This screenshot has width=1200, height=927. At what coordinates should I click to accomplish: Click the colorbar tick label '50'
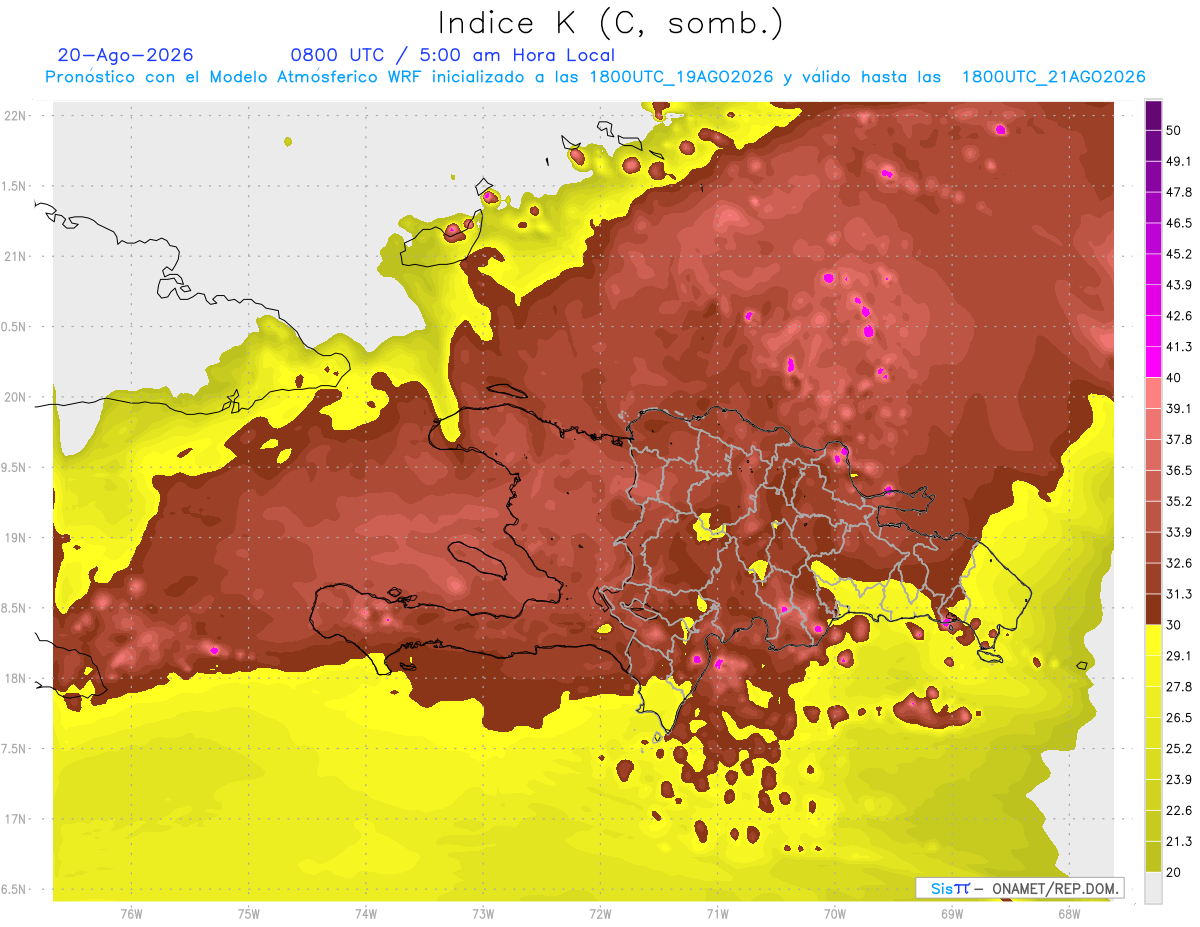tap(1175, 131)
